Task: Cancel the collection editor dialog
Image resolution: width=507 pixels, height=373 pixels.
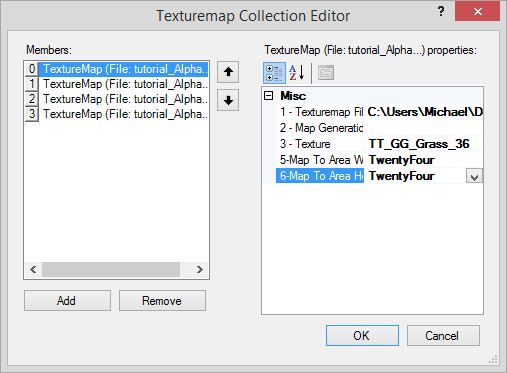Action: 443,335
